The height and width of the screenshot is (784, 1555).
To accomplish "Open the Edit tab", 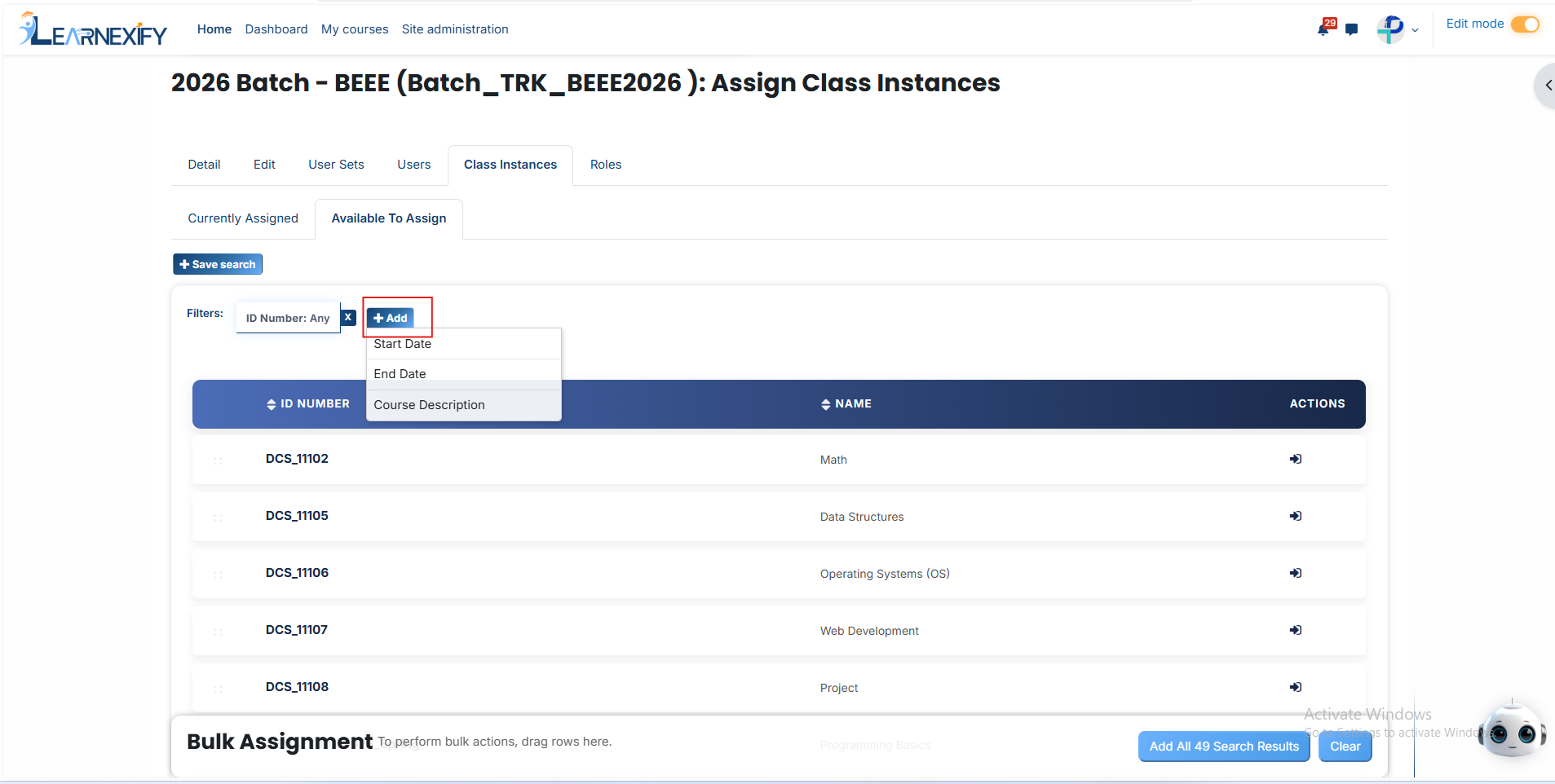I will click(x=264, y=165).
